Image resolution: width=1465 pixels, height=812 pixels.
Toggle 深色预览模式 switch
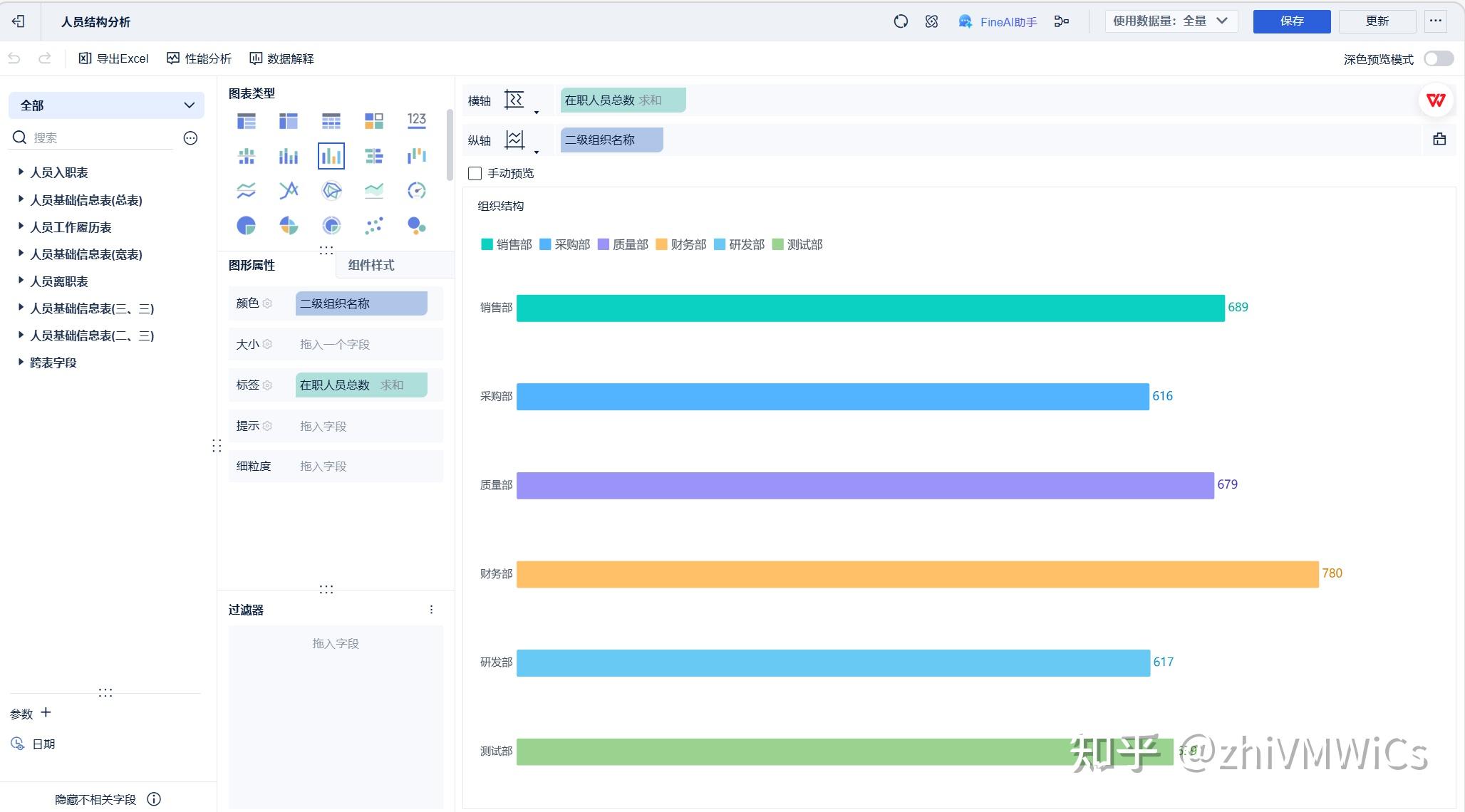1439,59
